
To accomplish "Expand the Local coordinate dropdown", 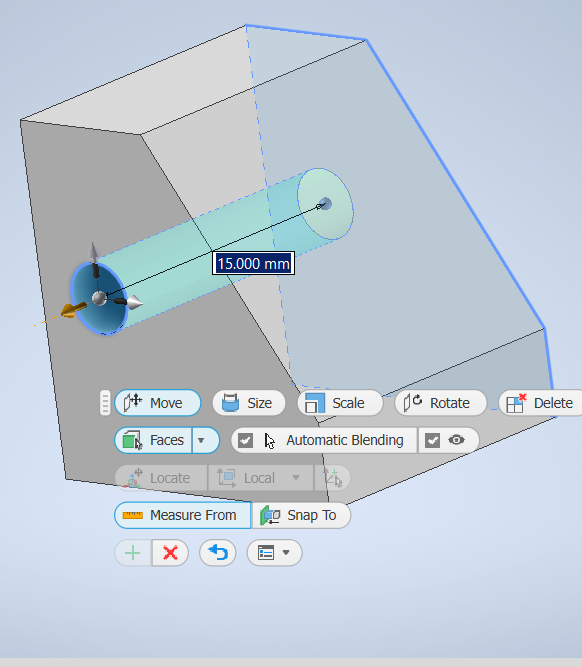I will point(296,478).
